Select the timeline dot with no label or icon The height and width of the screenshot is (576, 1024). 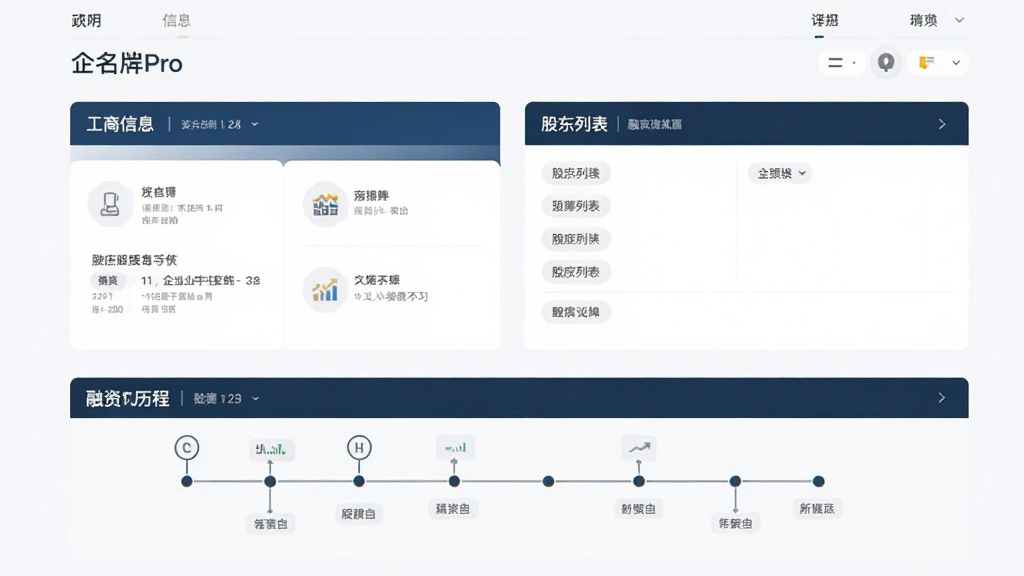point(548,481)
